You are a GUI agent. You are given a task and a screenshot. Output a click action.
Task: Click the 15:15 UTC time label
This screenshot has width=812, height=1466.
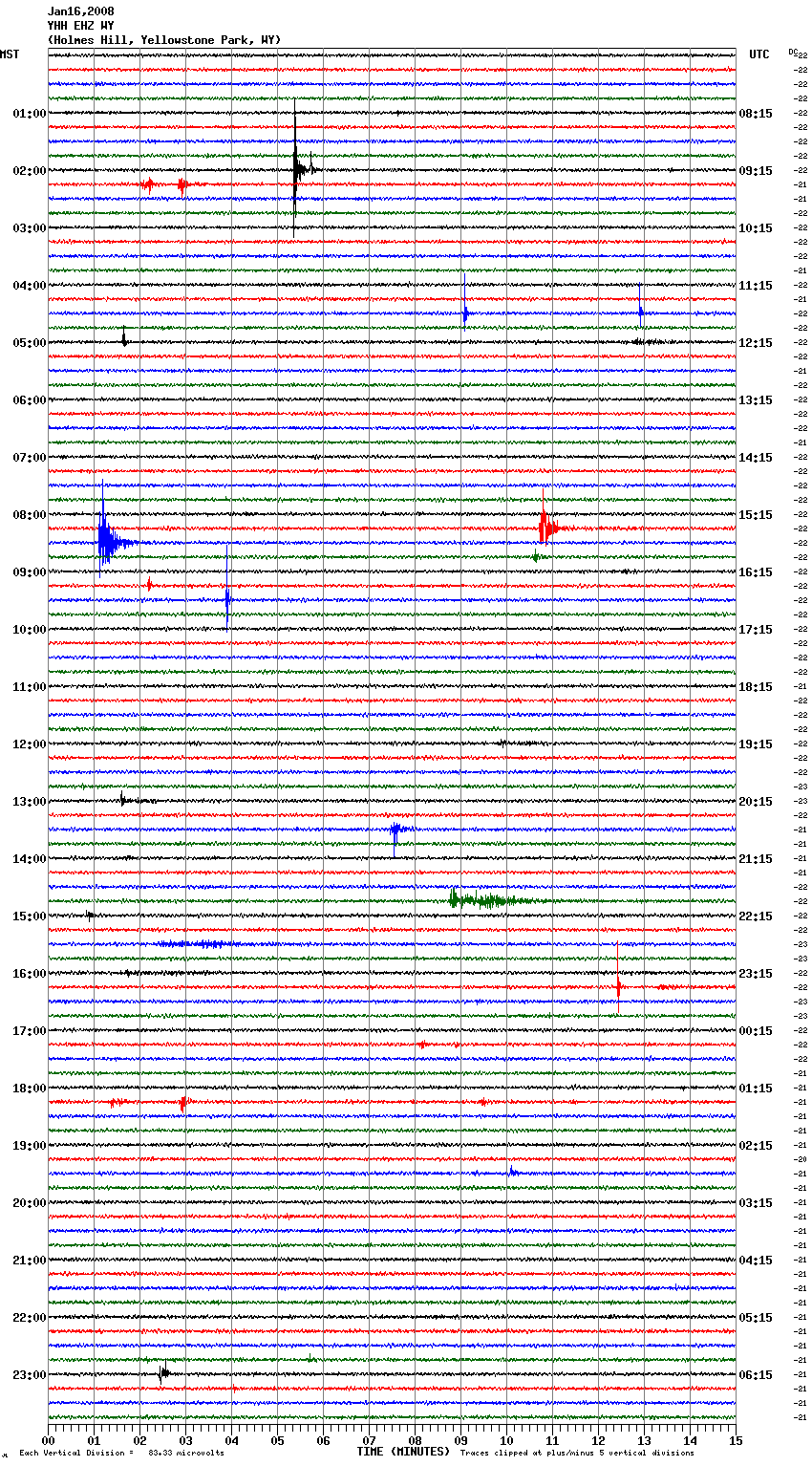756,515
